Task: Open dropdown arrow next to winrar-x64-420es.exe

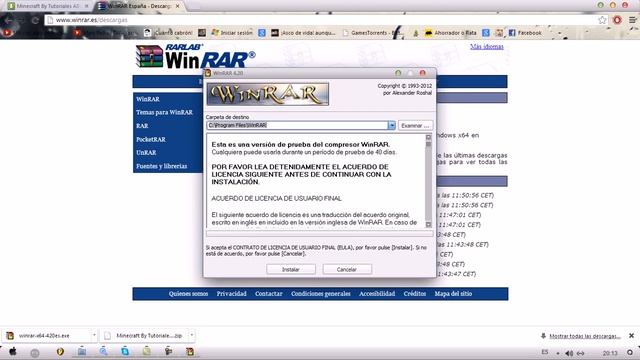Action: [94, 336]
